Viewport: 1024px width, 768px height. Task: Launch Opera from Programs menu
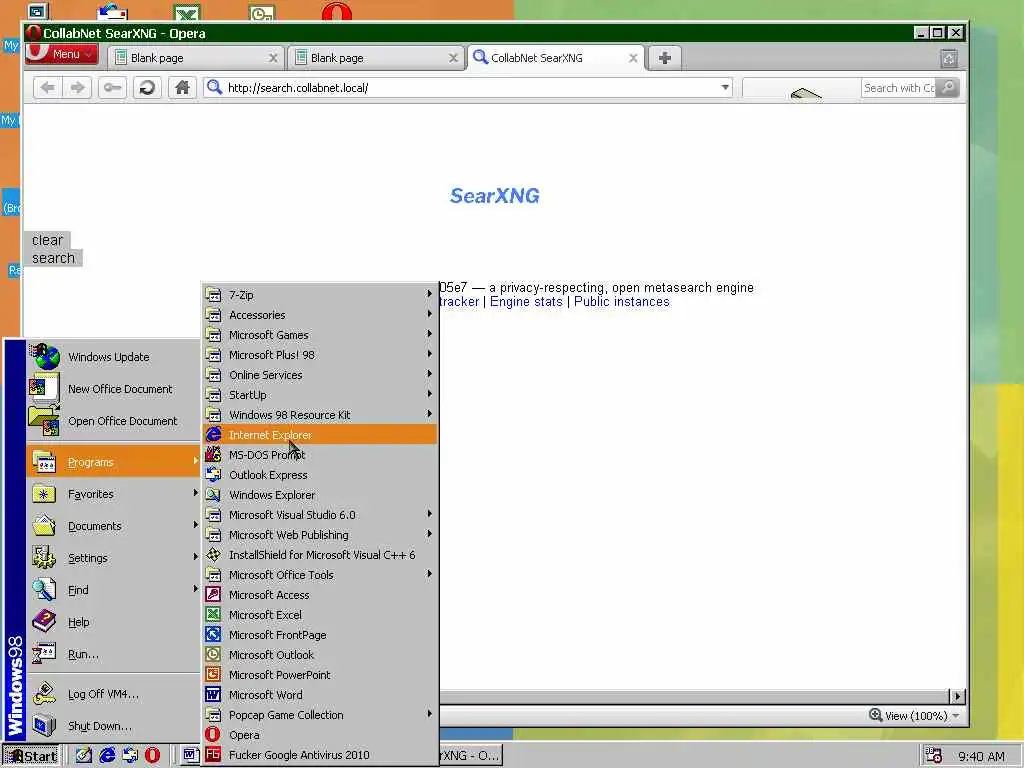tap(320, 735)
